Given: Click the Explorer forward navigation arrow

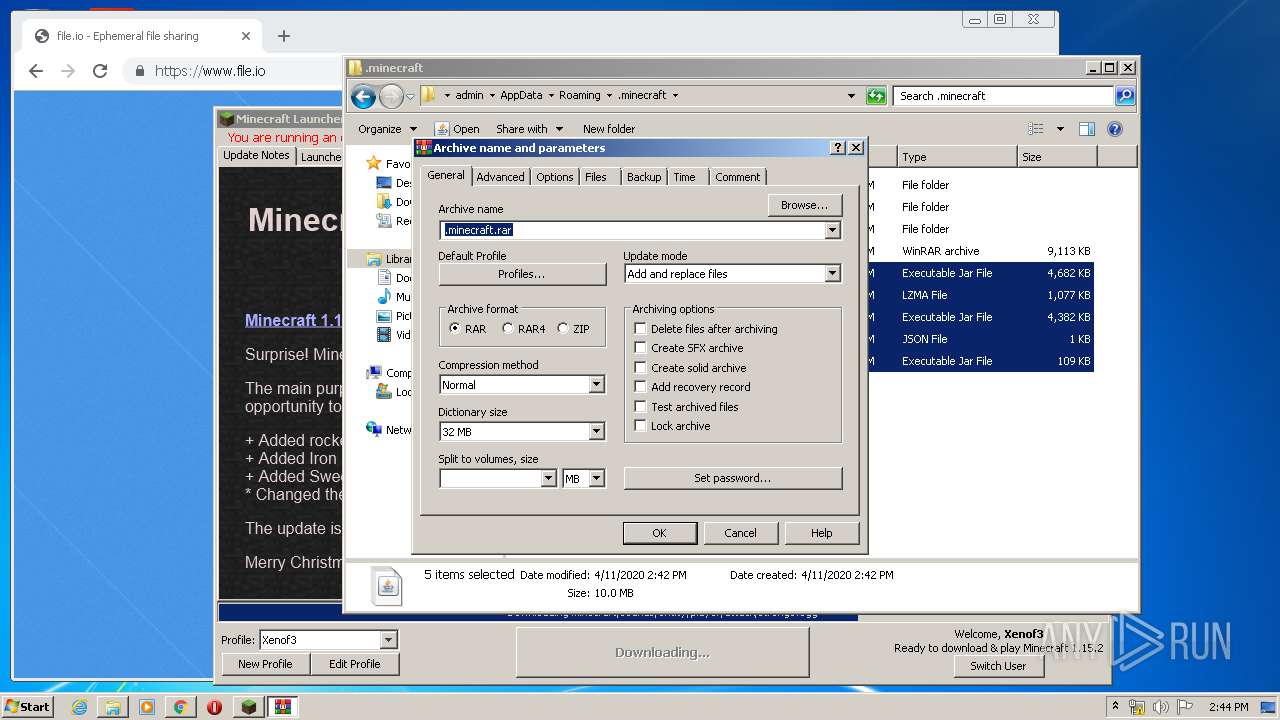Looking at the screenshot, I should 391,96.
